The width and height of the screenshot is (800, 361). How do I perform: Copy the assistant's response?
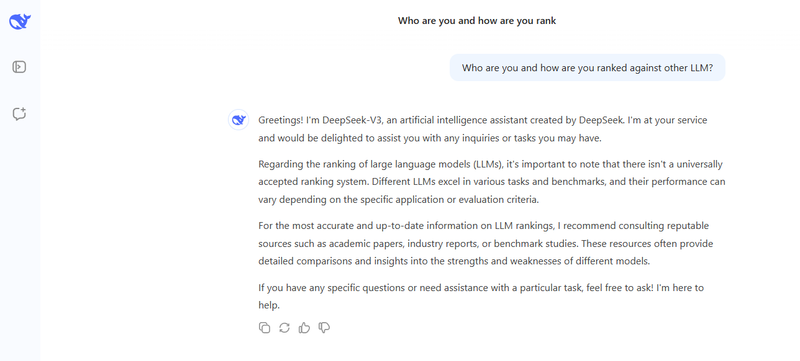click(x=264, y=328)
